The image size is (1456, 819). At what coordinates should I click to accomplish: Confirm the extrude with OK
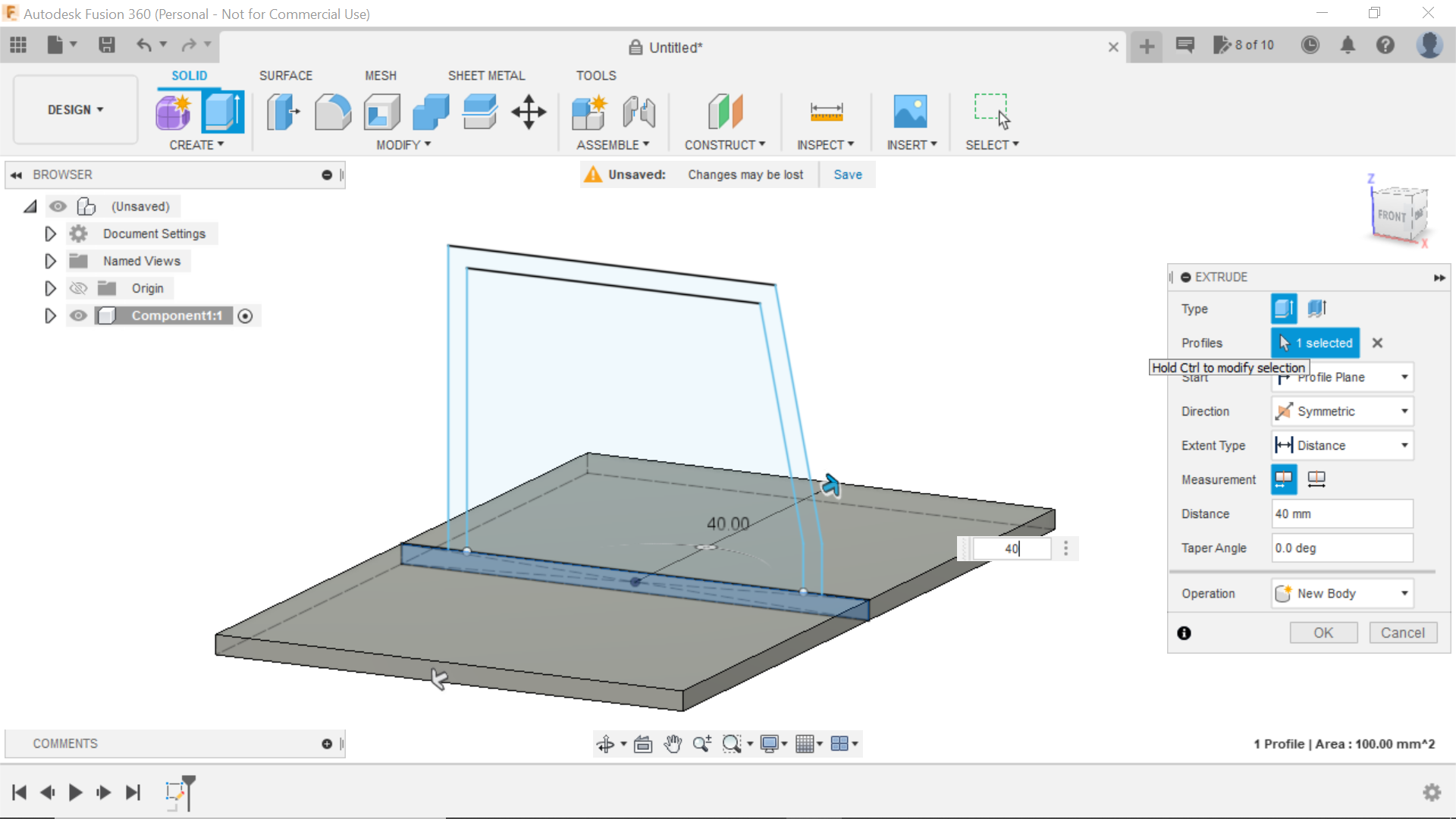pos(1323,632)
